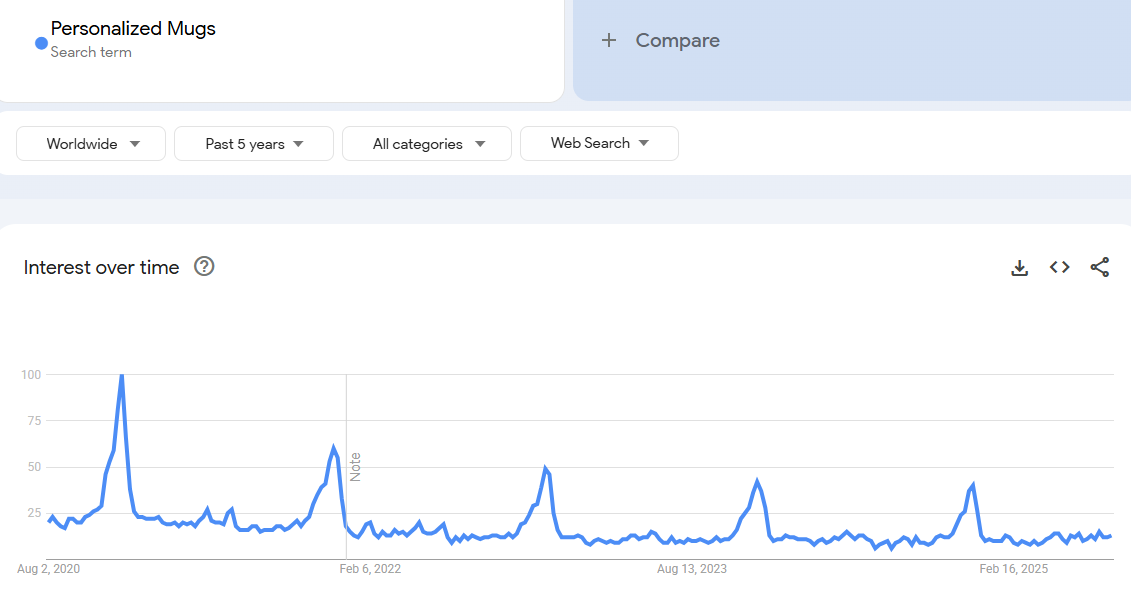
Task: Click the Note marker on chart
Action: click(355, 467)
